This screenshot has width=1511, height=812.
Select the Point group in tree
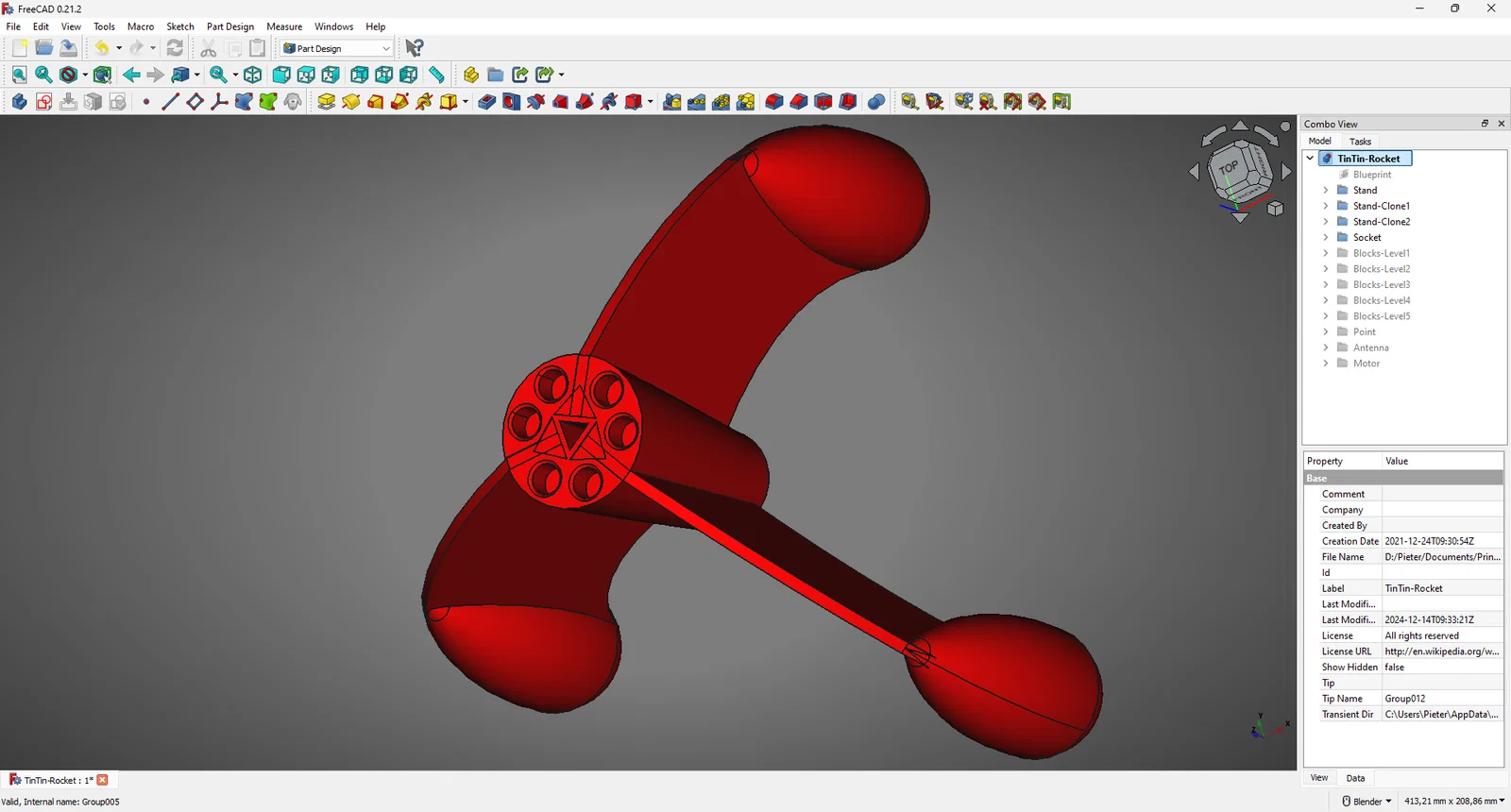(1364, 332)
